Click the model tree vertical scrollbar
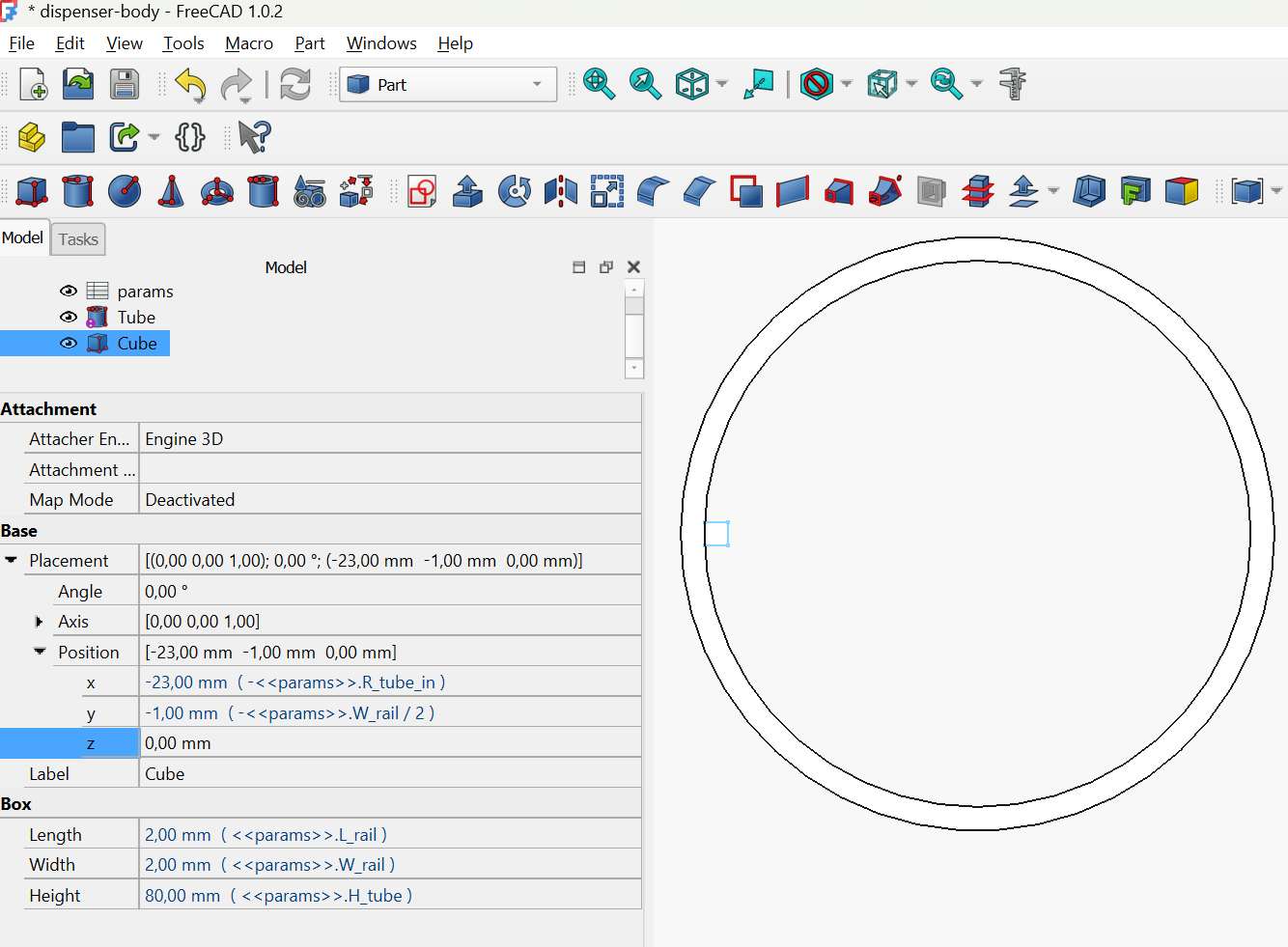This screenshot has height=947, width=1288. tap(634, 329)
